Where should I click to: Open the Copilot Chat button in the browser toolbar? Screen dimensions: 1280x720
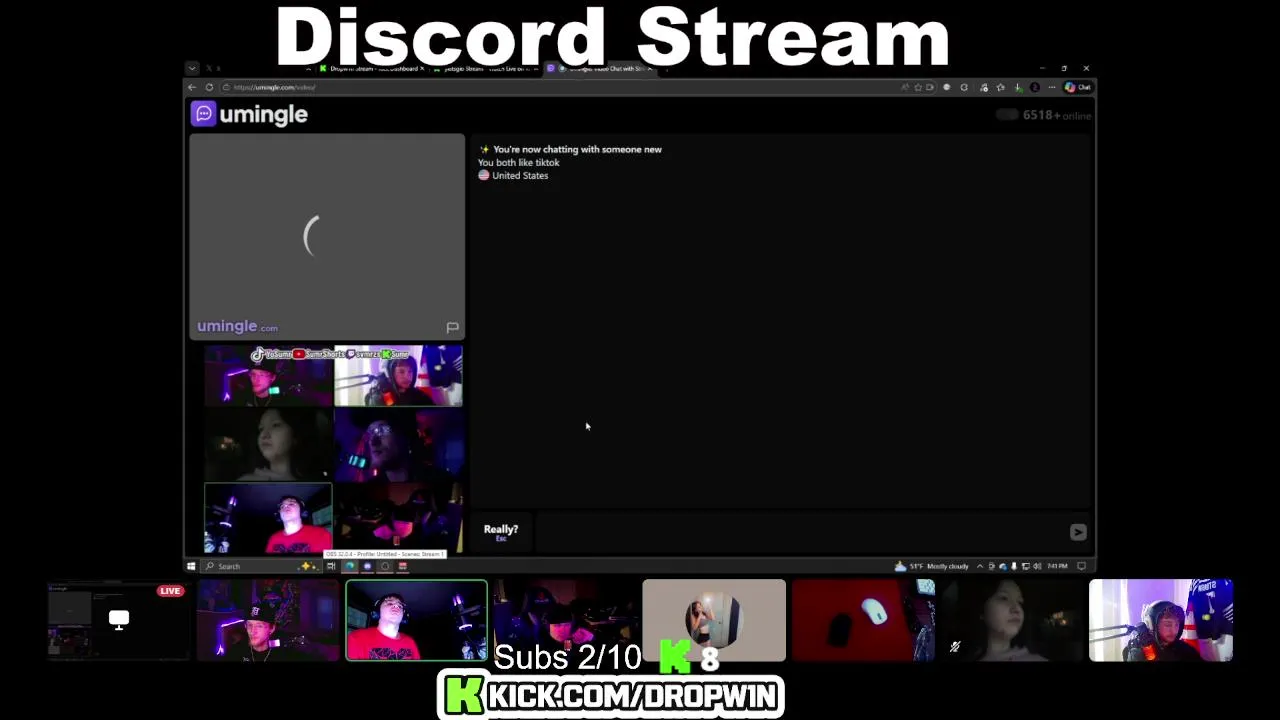1077,87
